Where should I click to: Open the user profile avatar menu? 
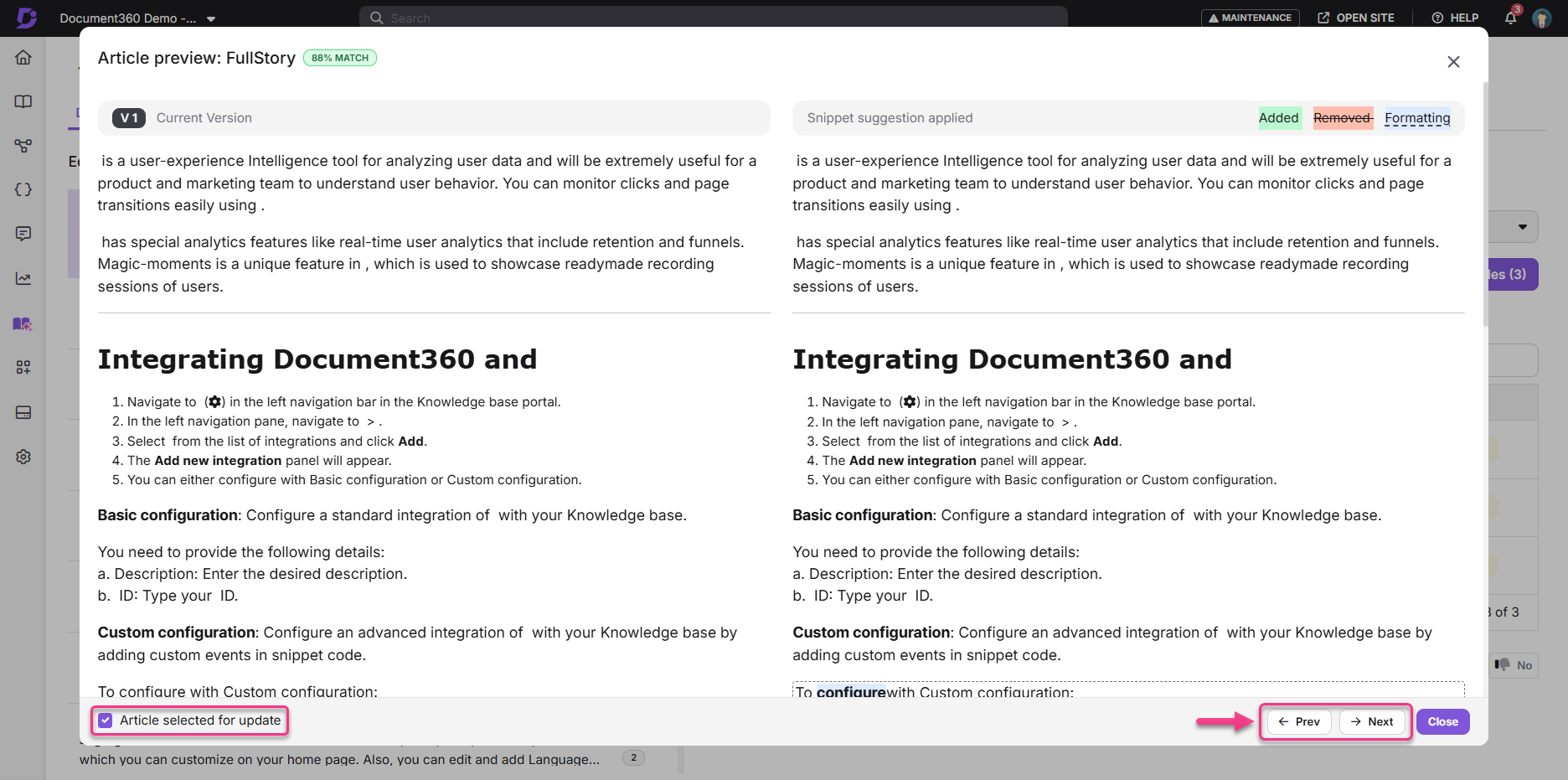(1542, 18)
